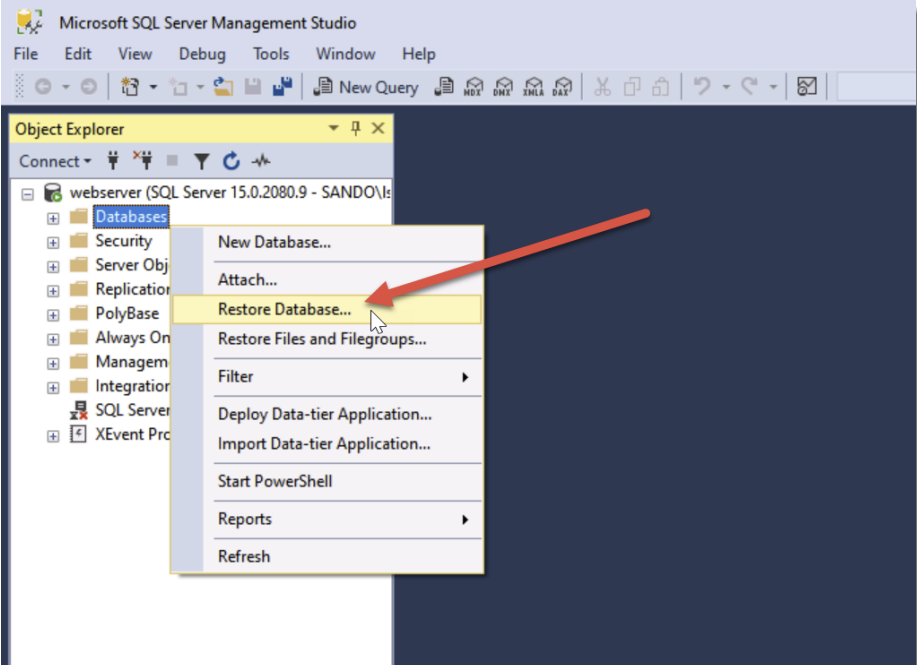Image resolution: width=917 pixels, height=665 pixels.
Task: Open the File menu
Action: point(26,54)
